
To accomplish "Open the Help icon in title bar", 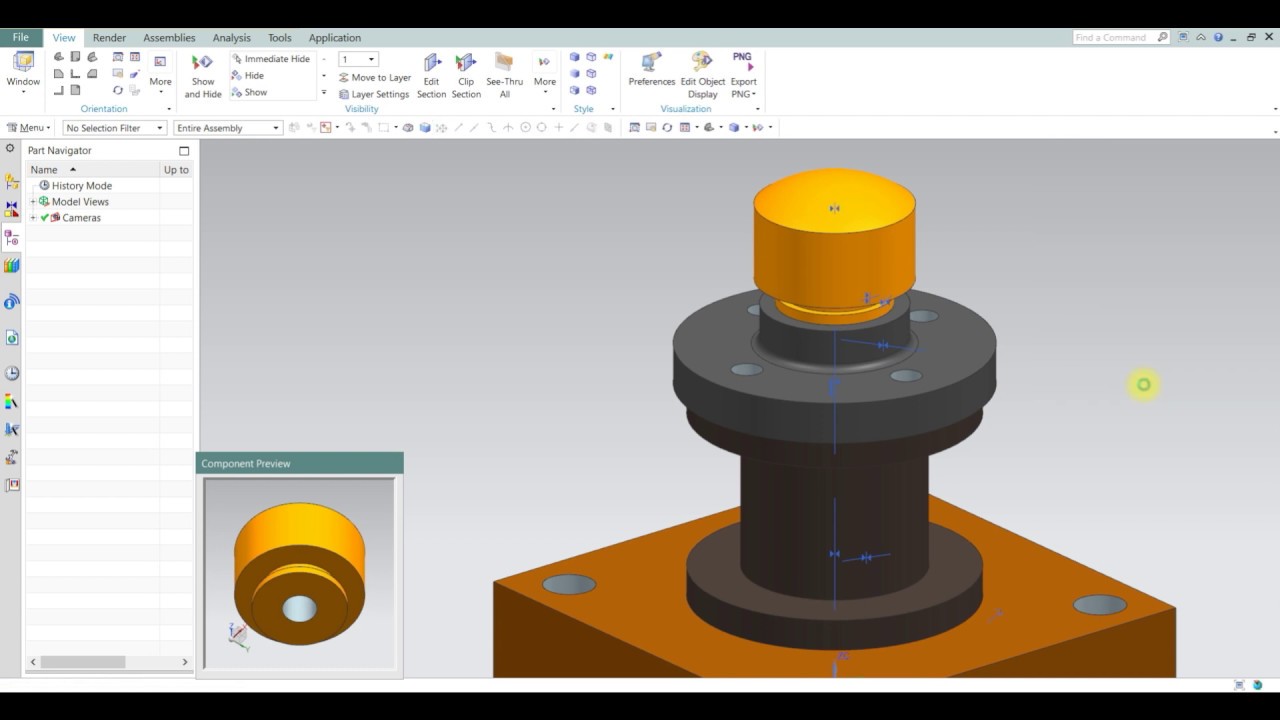I will point(1218,38).
